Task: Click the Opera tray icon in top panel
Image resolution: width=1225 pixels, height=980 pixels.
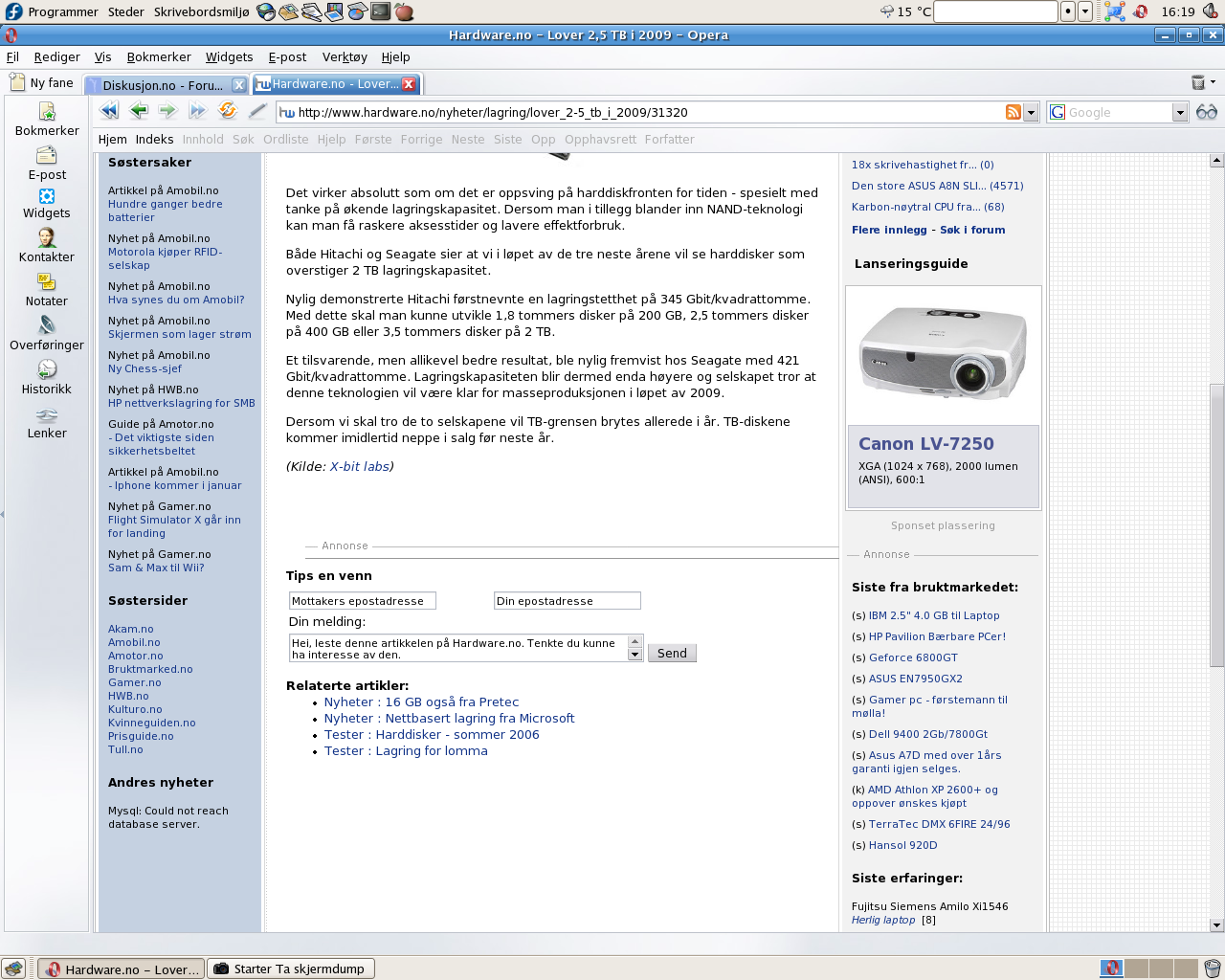Action: [1141, 11]
